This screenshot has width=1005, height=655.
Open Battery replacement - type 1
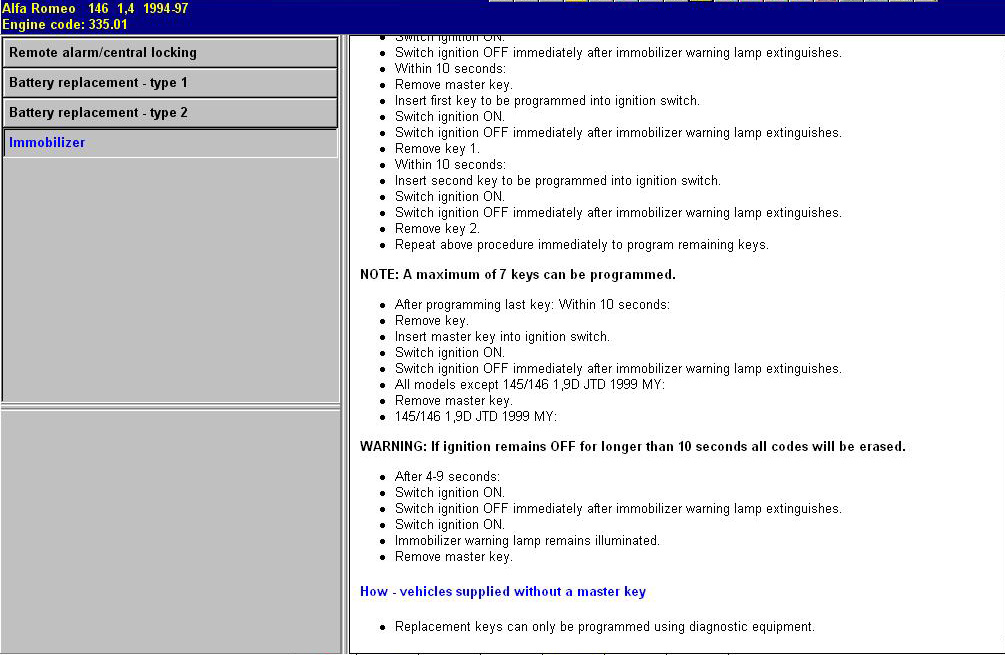click(x=170, y=83)
